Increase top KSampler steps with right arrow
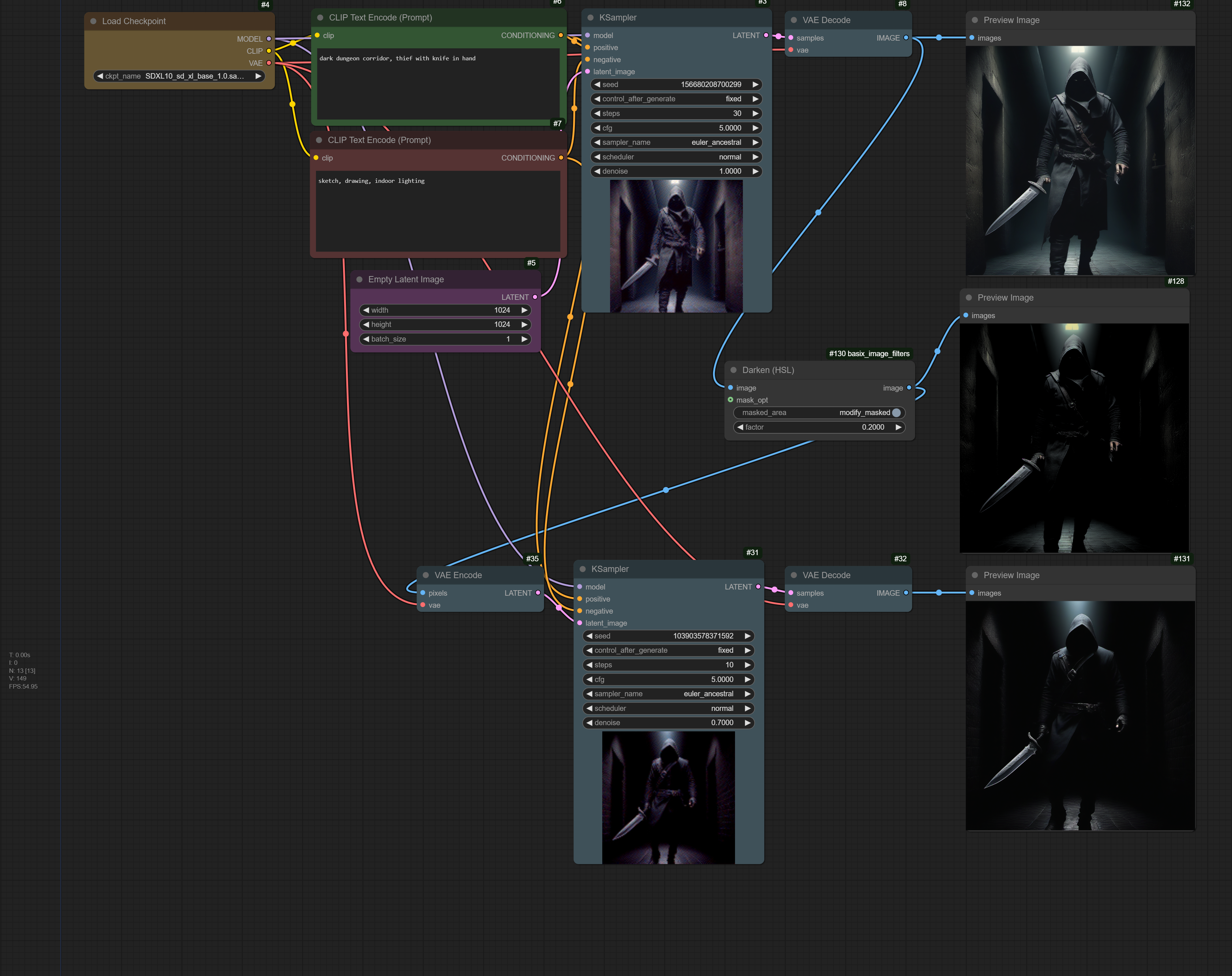Screen dimensions: 1232x976 [756, 114]
